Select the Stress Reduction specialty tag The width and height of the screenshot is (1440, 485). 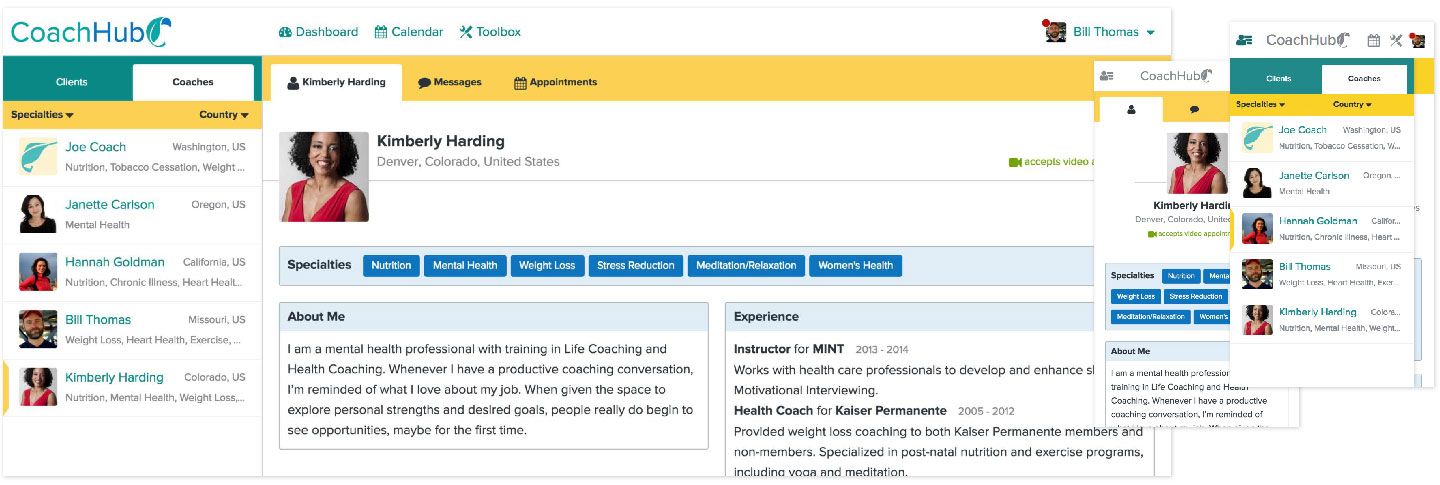tap(636, 265)
